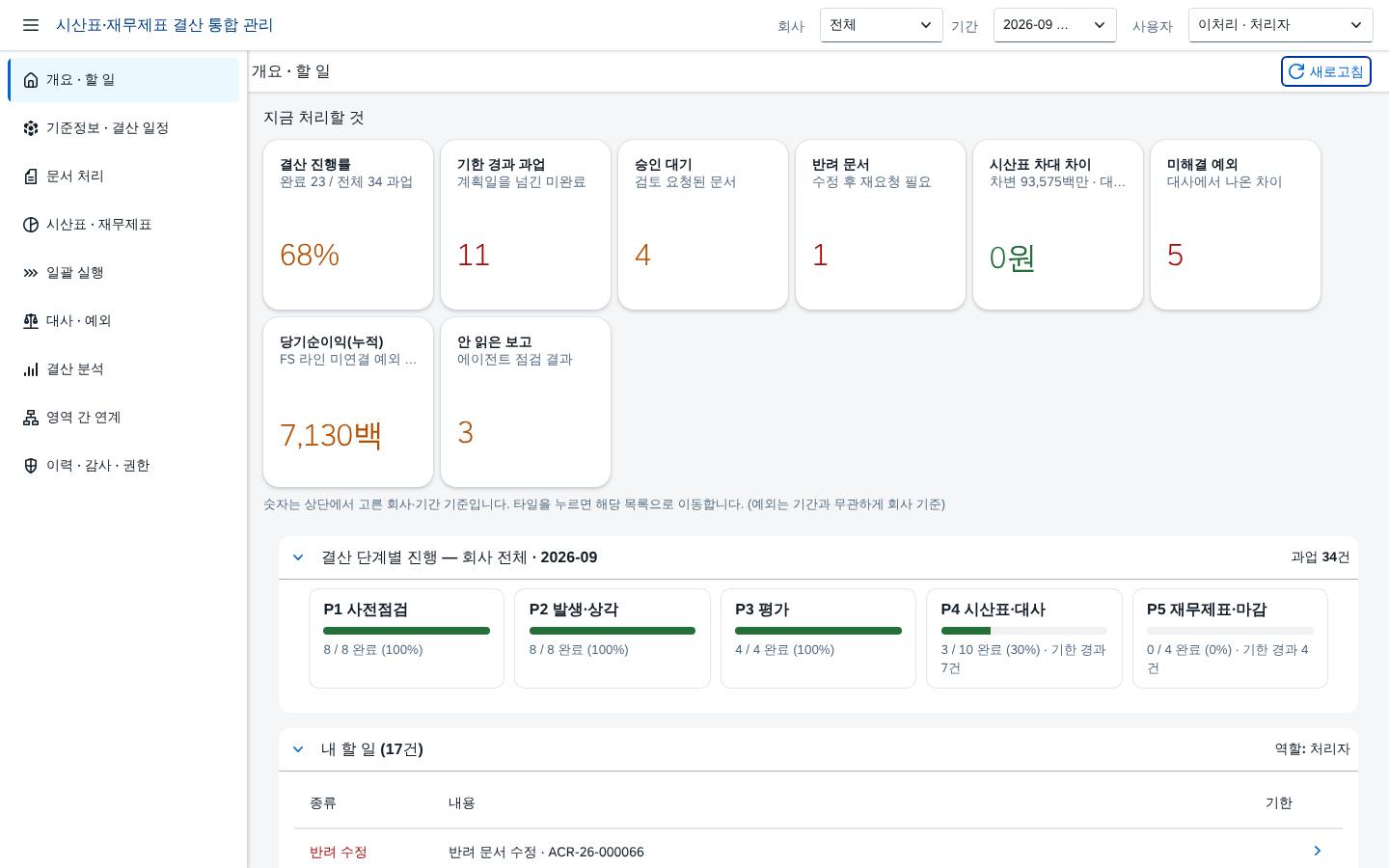This screenshot has width=1389, height=868.
Task: Collapse the 내 할 일 section
Action: (298, 749)
